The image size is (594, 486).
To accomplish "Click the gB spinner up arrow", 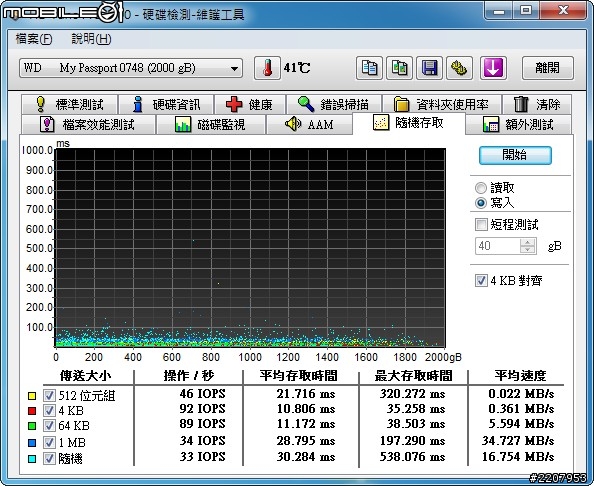I will (x=527, y=242).
